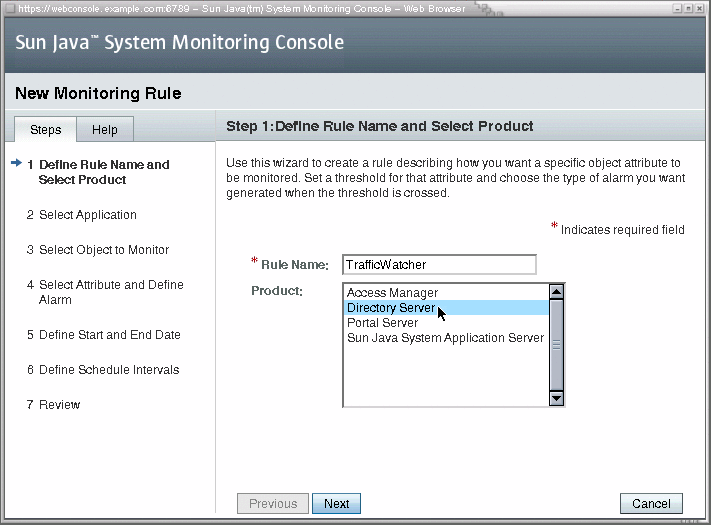The image size is (711, 525).
Task: Click step 3 Select Object to Monitor
Action: click(98, 250)
